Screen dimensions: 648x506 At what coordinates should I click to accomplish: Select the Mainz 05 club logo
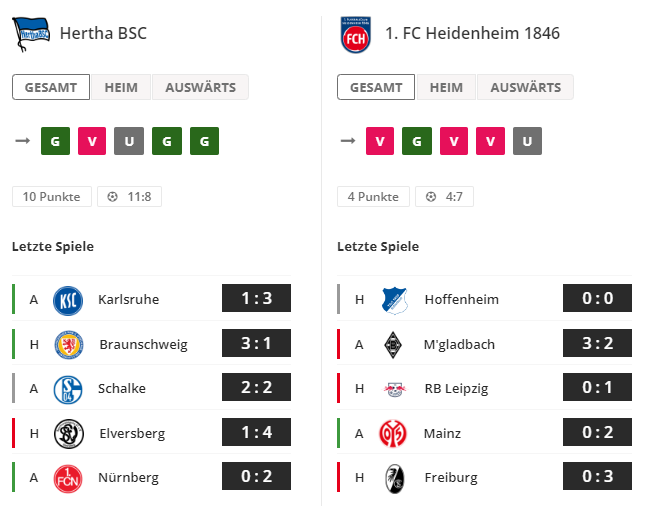pyautogui.click(x=393, y=433)
